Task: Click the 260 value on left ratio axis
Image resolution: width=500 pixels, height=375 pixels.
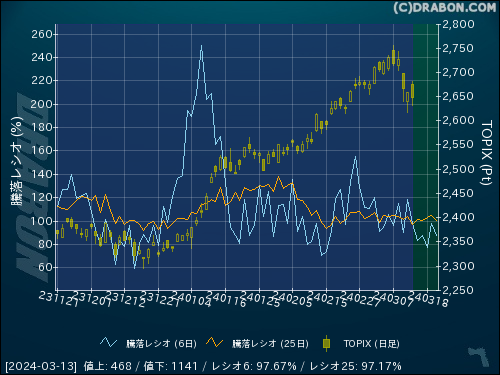Action: click(42, 34)
